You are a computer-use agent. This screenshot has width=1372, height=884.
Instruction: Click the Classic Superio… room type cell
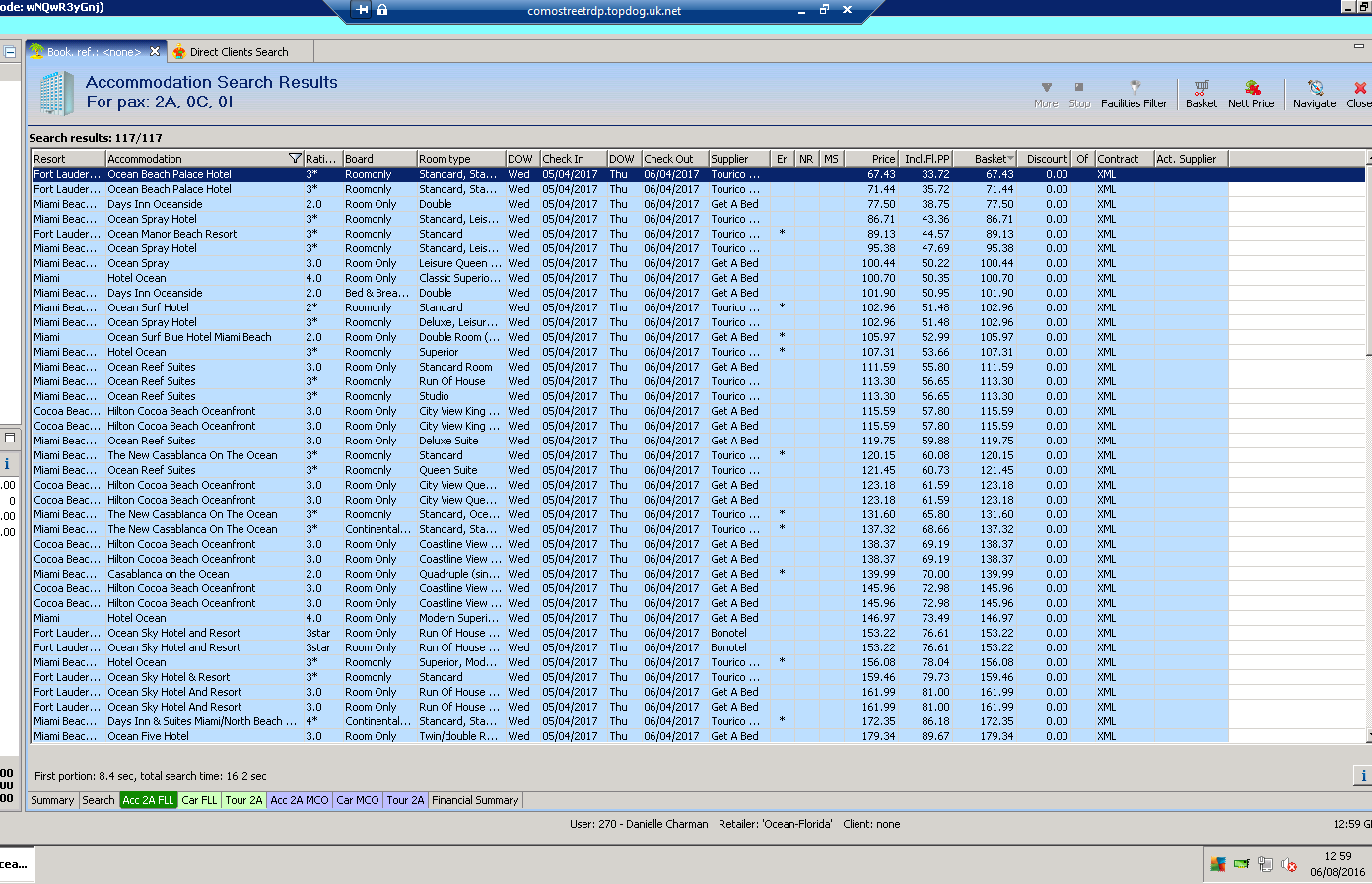(460, 278)
